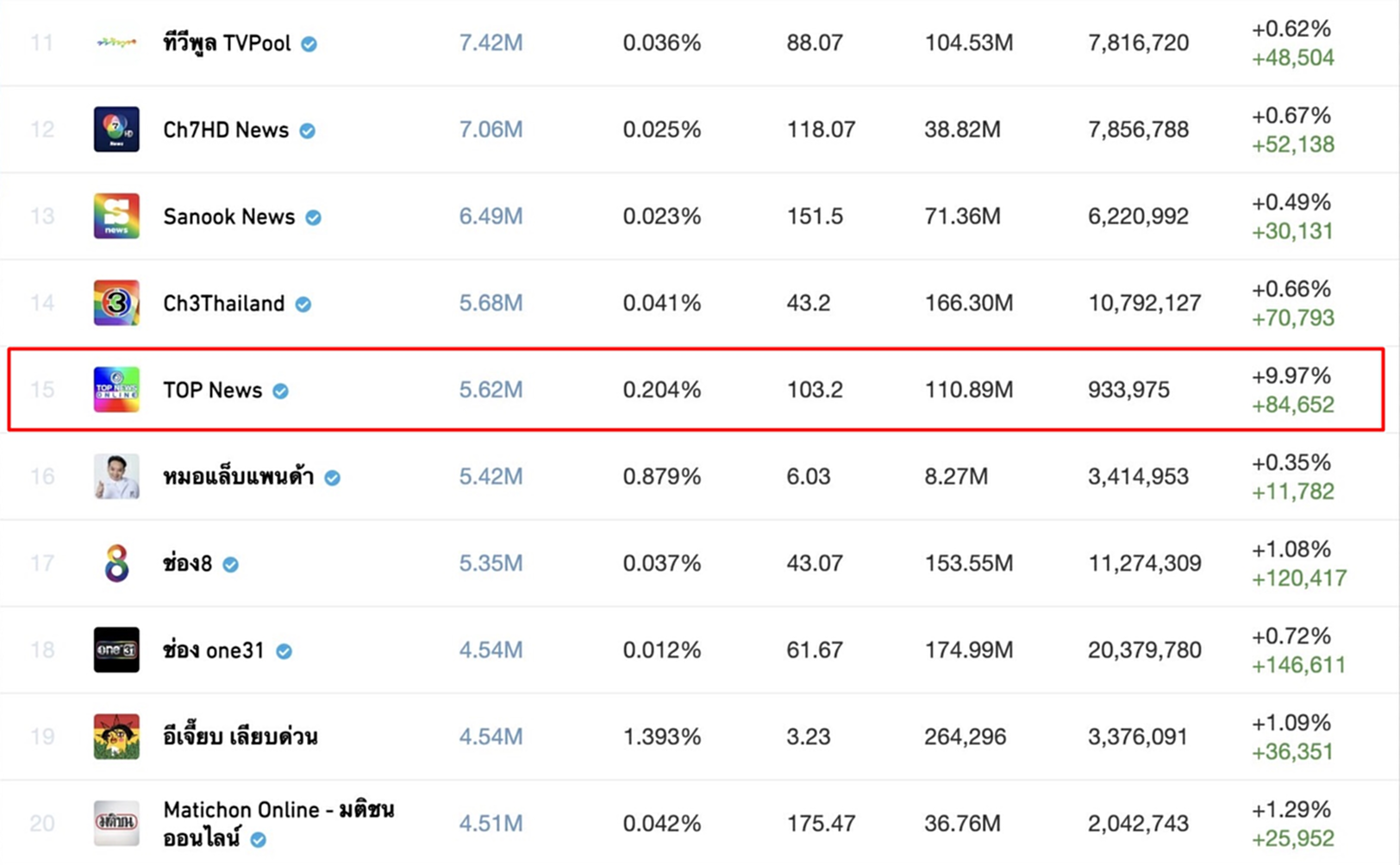Open the TVPool page logo
This screenshot has width=1400, height=865.
pos(116,42)
